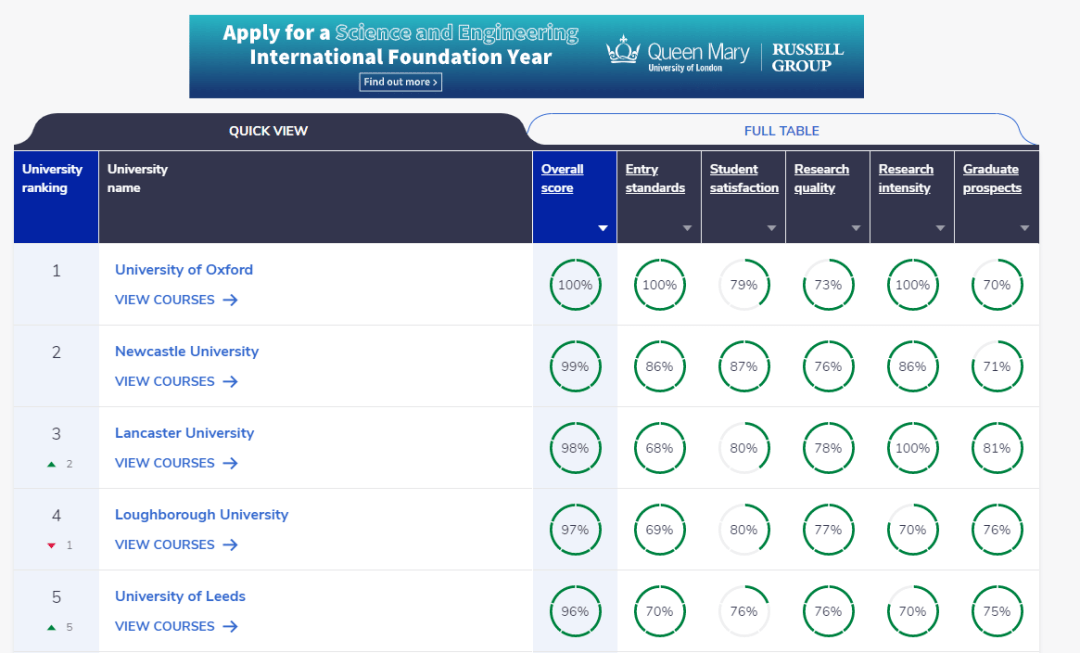
Task: Click Lancaster's 98% overall score ring
Action: (575, 448)
